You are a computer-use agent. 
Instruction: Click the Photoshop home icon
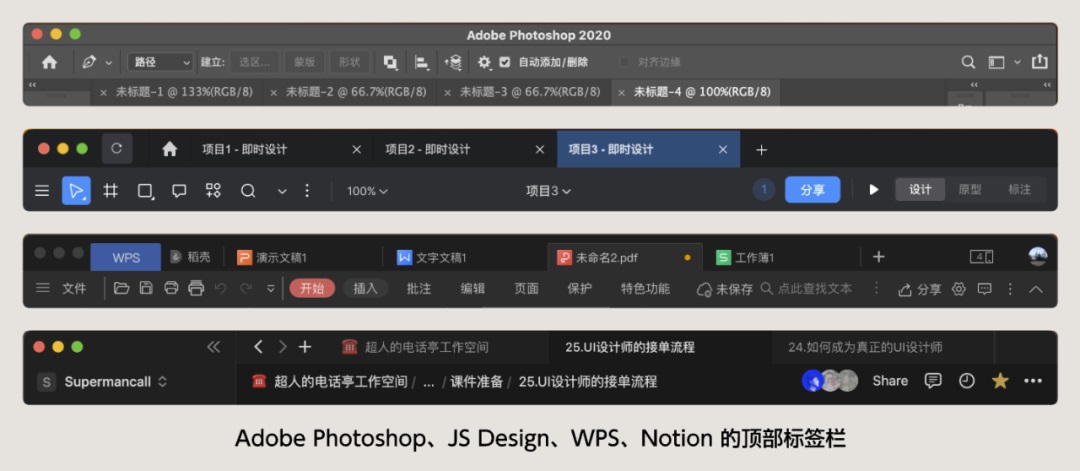click(49, 62)
